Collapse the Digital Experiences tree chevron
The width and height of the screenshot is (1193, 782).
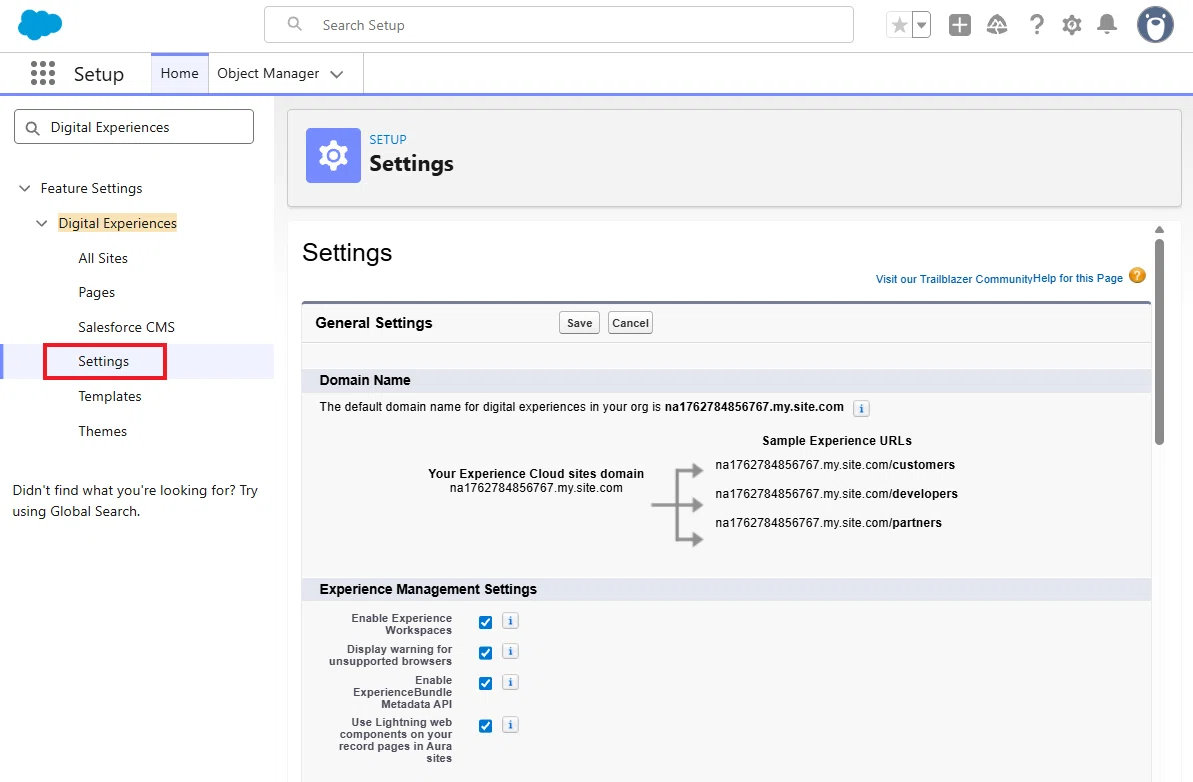point(42,223)
